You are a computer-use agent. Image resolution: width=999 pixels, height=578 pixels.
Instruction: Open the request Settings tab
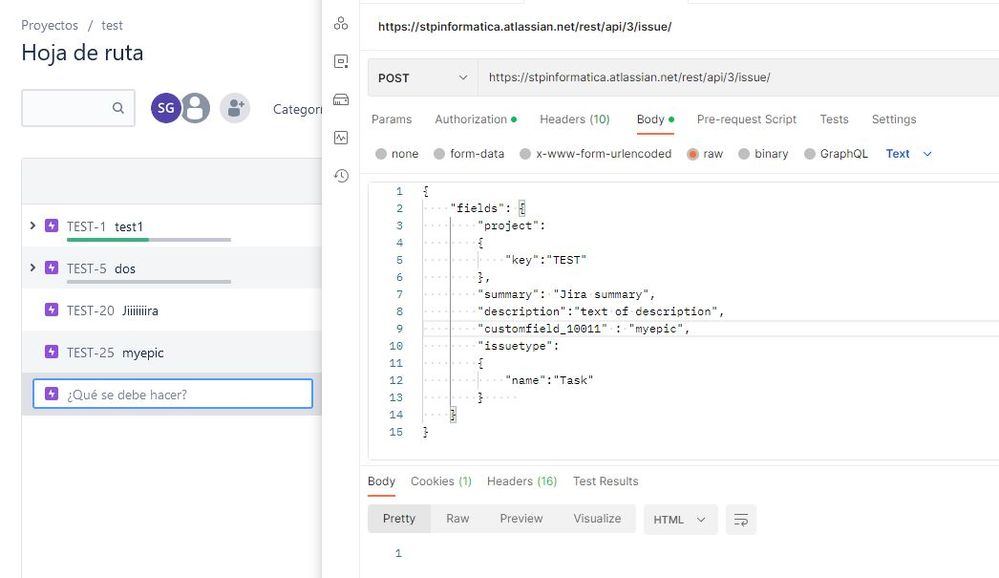click(x=894, y=119)
